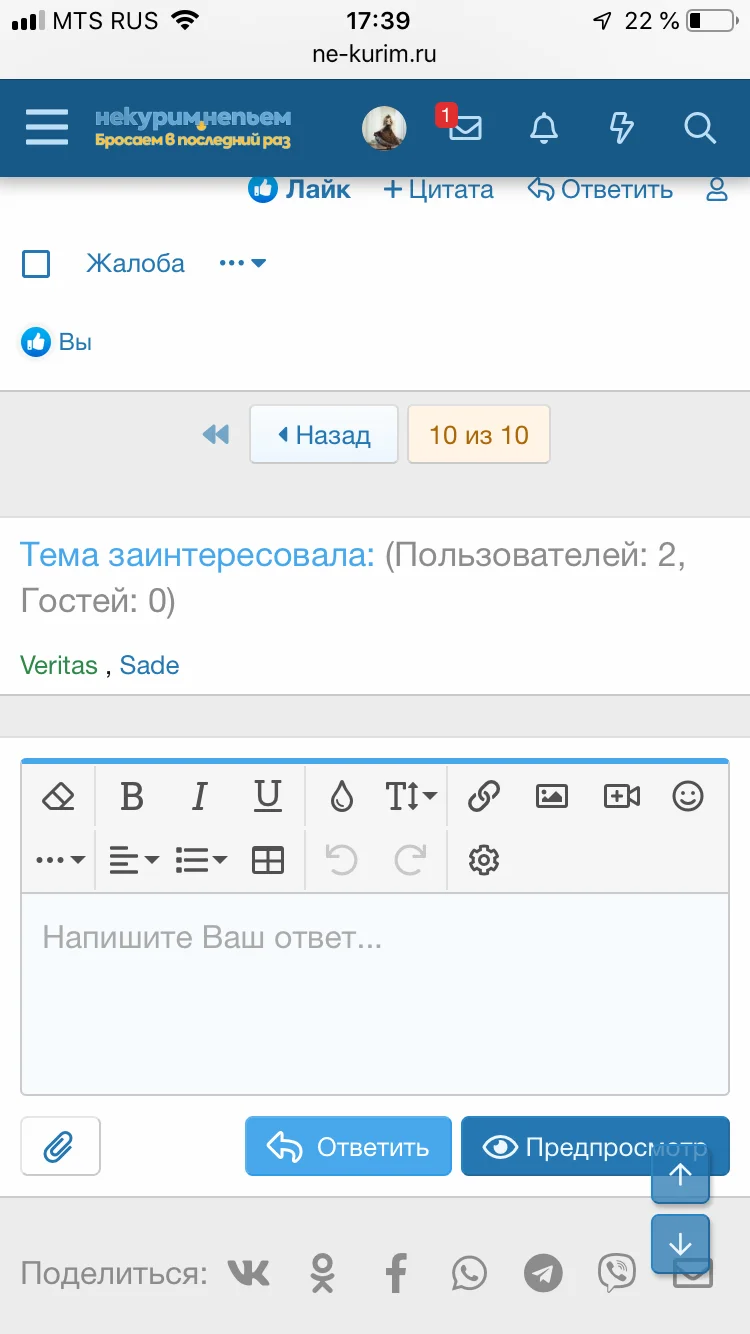Toggle italic text formatting
The width and height of the screenshot is (750, 1334).
click(199, 797)
